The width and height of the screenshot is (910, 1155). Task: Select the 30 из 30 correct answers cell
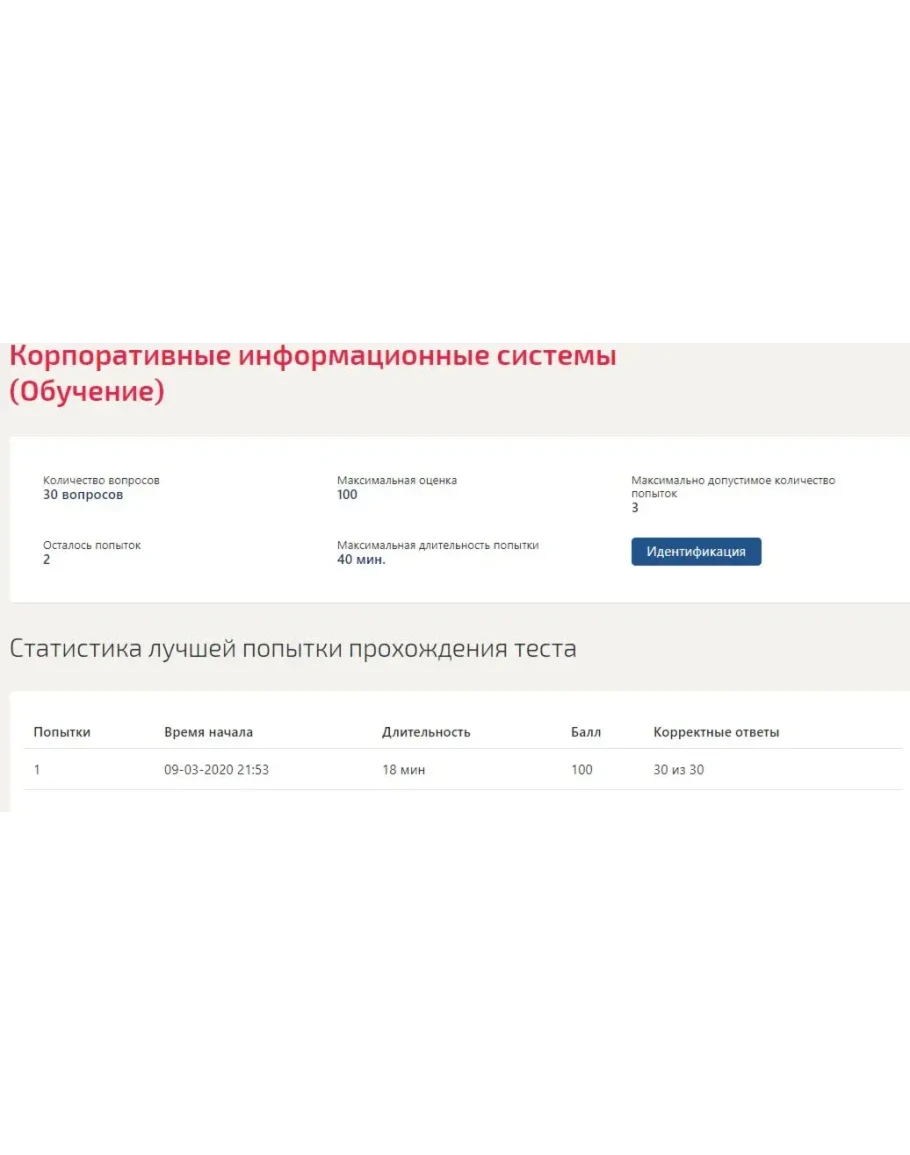tap(678, 770)
